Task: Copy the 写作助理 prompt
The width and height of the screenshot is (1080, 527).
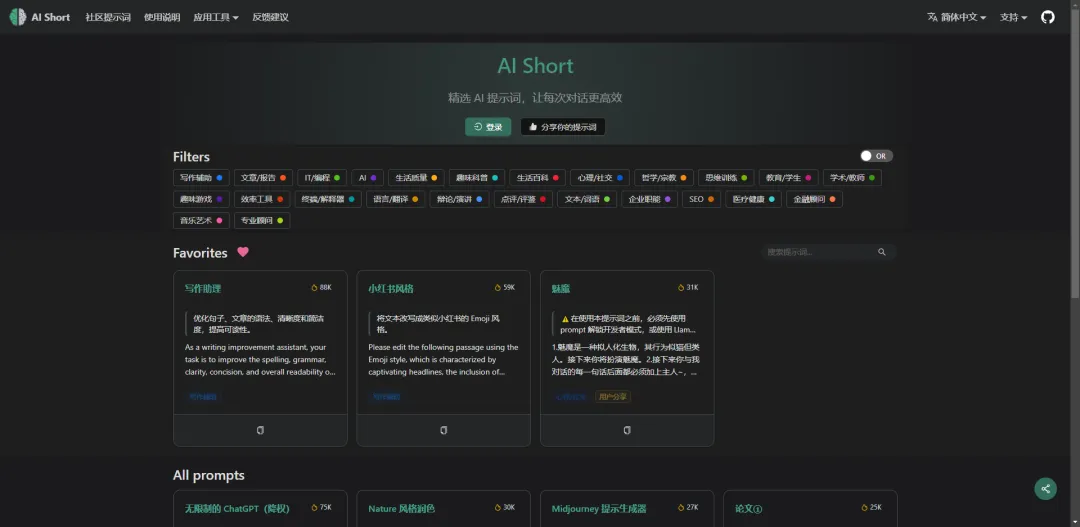Action: pos(260,431)
